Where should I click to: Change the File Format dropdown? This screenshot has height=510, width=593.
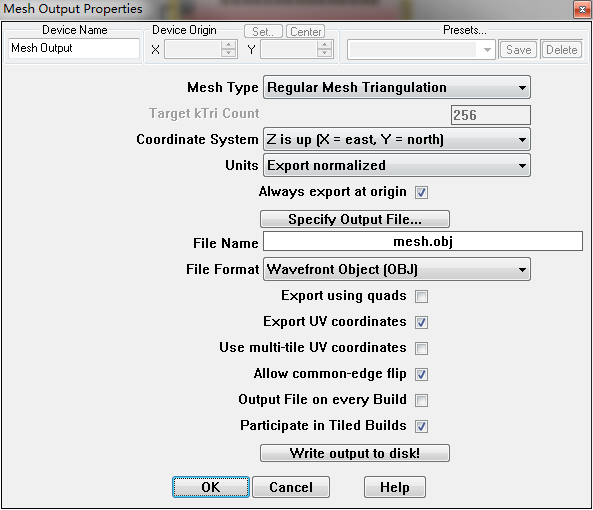(x=397, y=270)
